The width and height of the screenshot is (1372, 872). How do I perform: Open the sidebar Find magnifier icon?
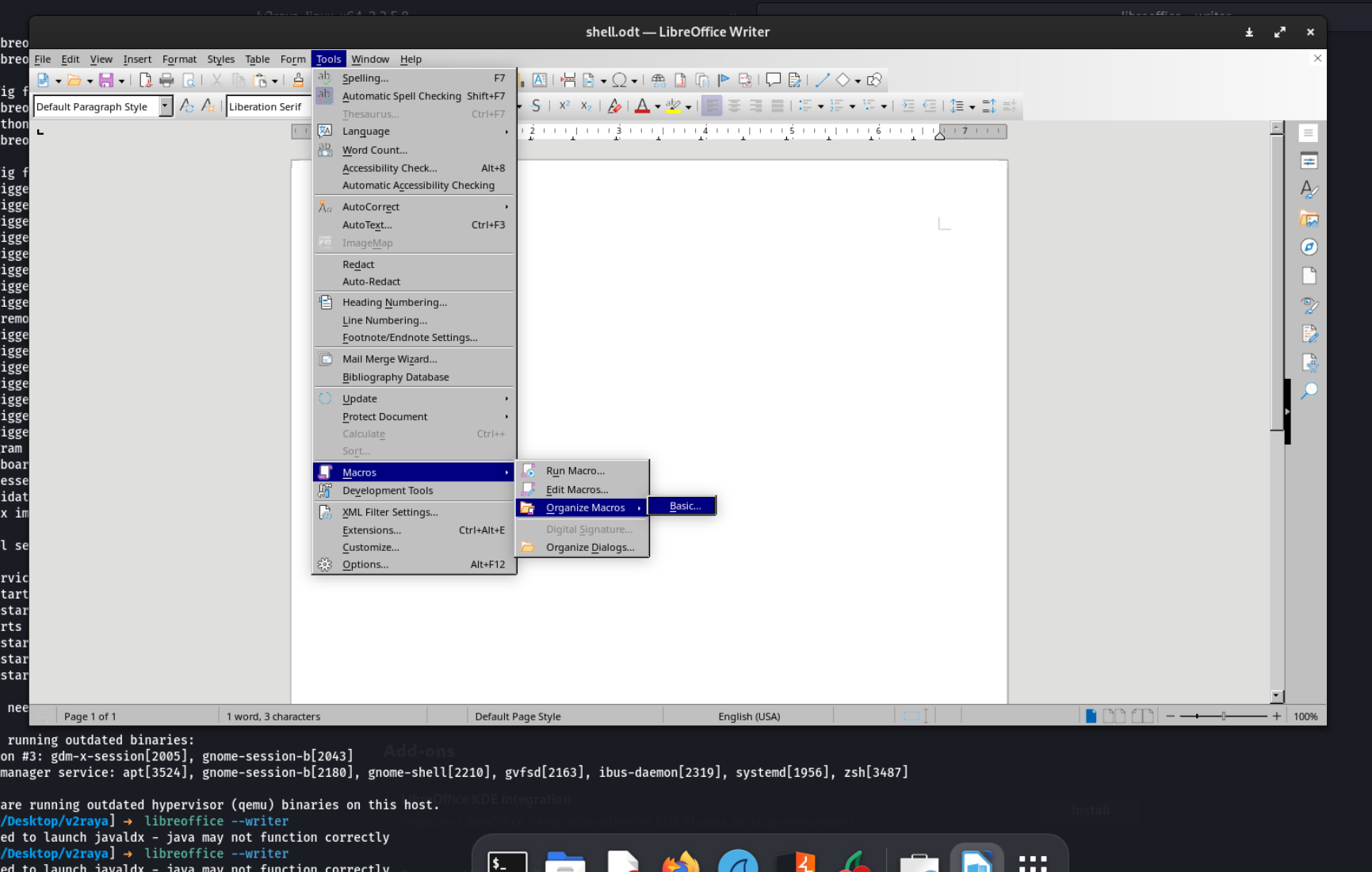pyautogui.click(x=1309, y=391)
